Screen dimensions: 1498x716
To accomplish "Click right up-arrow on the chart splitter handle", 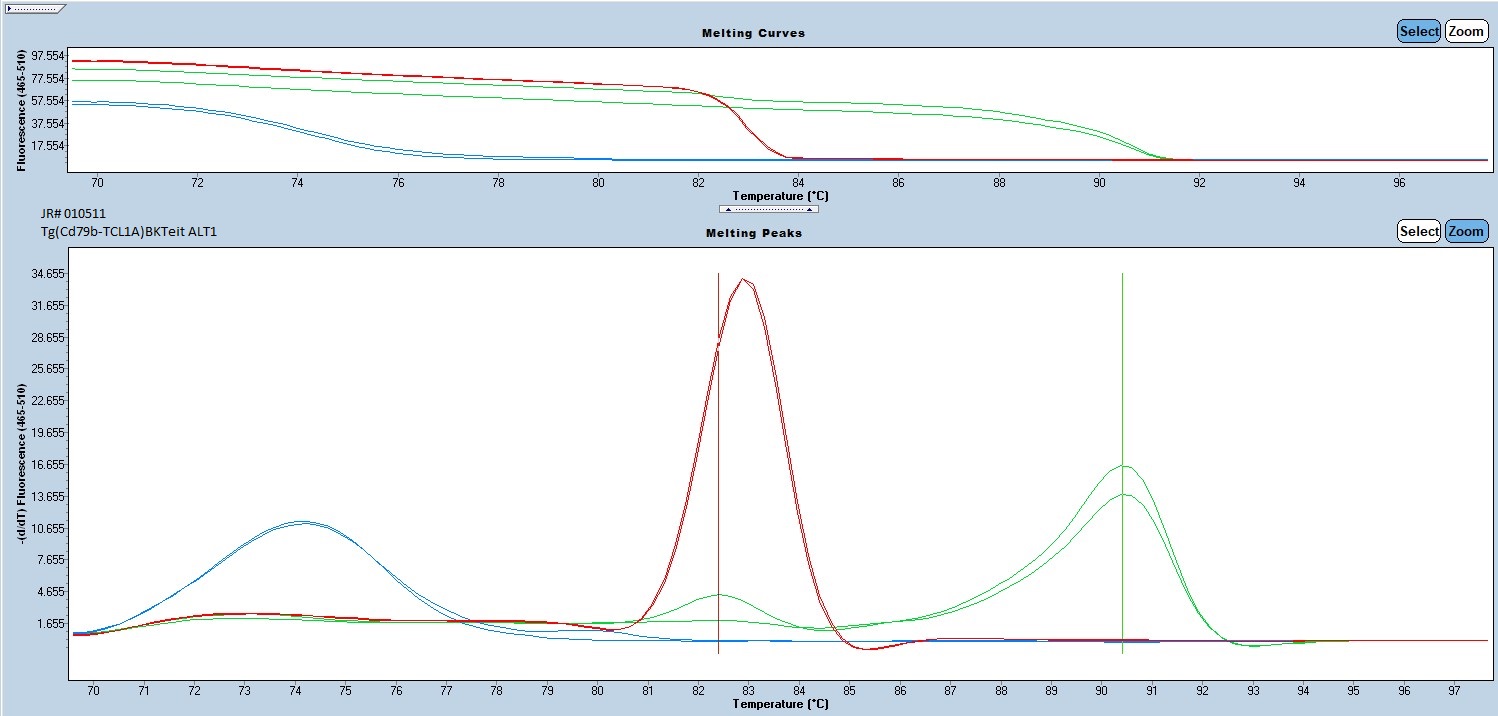I will coord(809,210).
